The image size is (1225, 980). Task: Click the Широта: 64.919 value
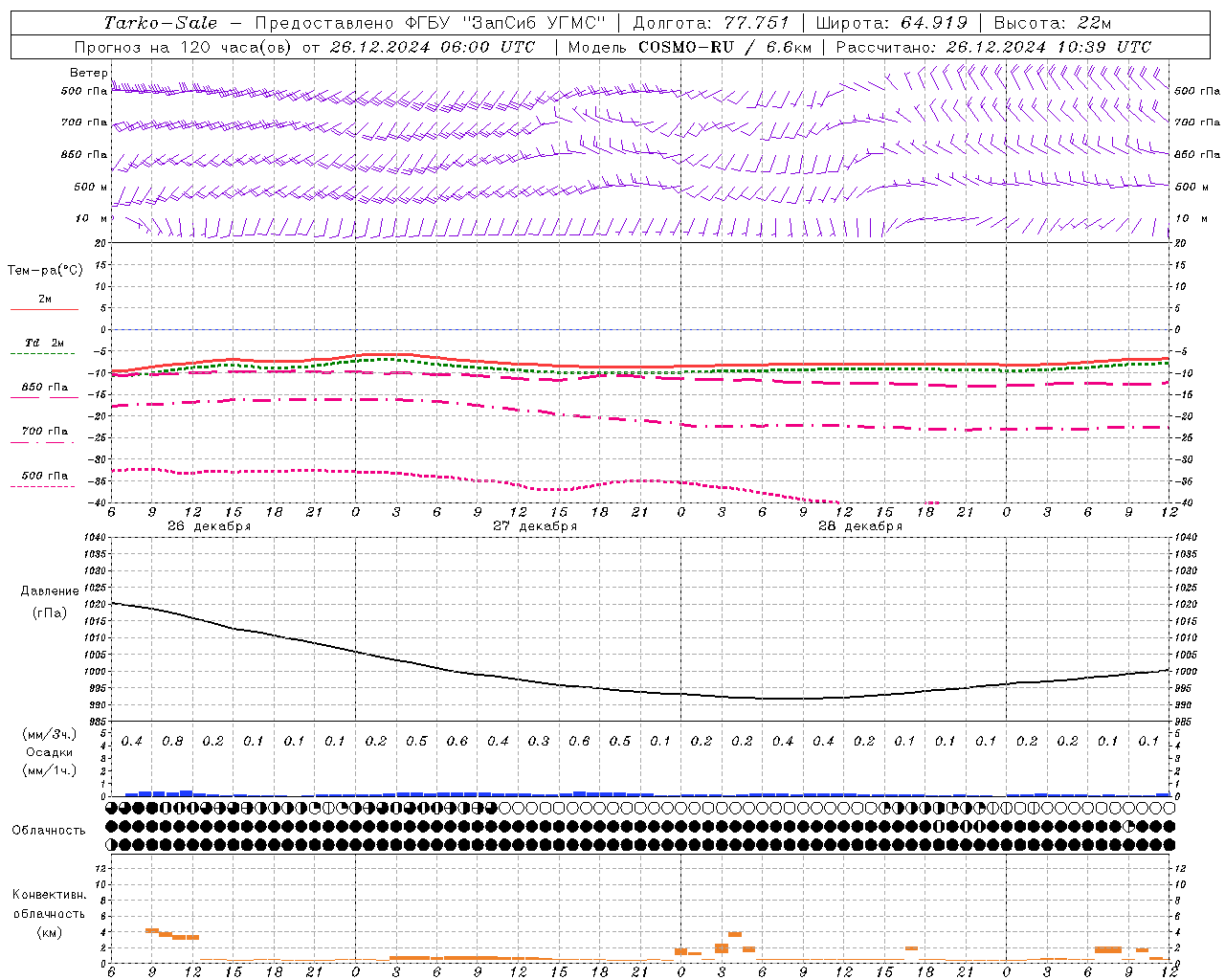[892, 23]
